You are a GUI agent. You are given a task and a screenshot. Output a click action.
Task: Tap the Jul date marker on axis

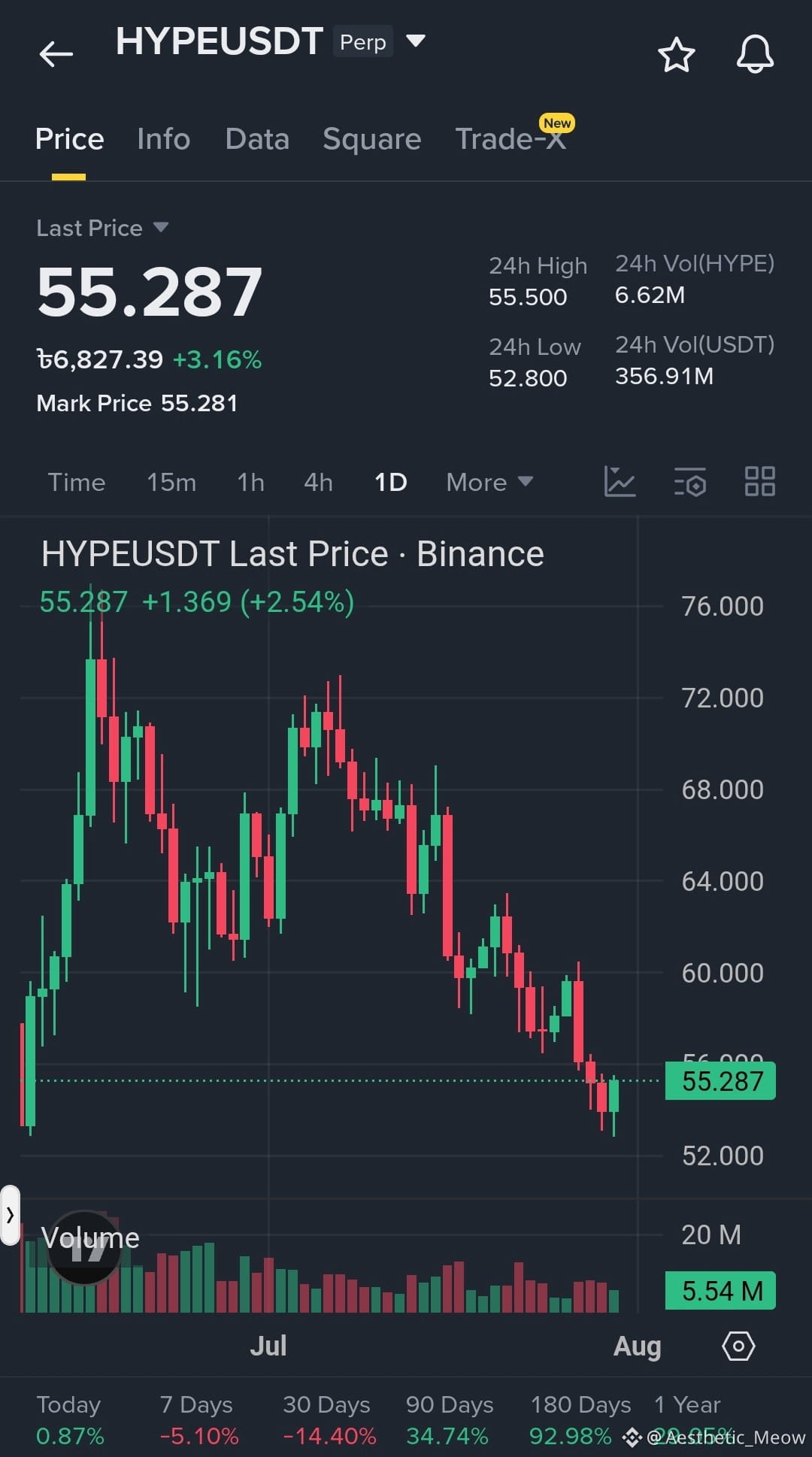(x=268, y=1346)
